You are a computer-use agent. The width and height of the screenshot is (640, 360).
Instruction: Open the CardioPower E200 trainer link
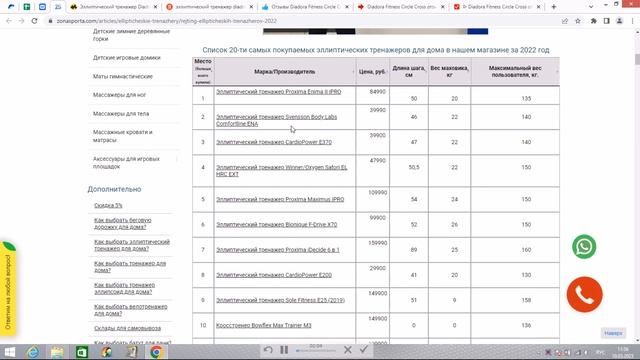click(x=274, y=275)
